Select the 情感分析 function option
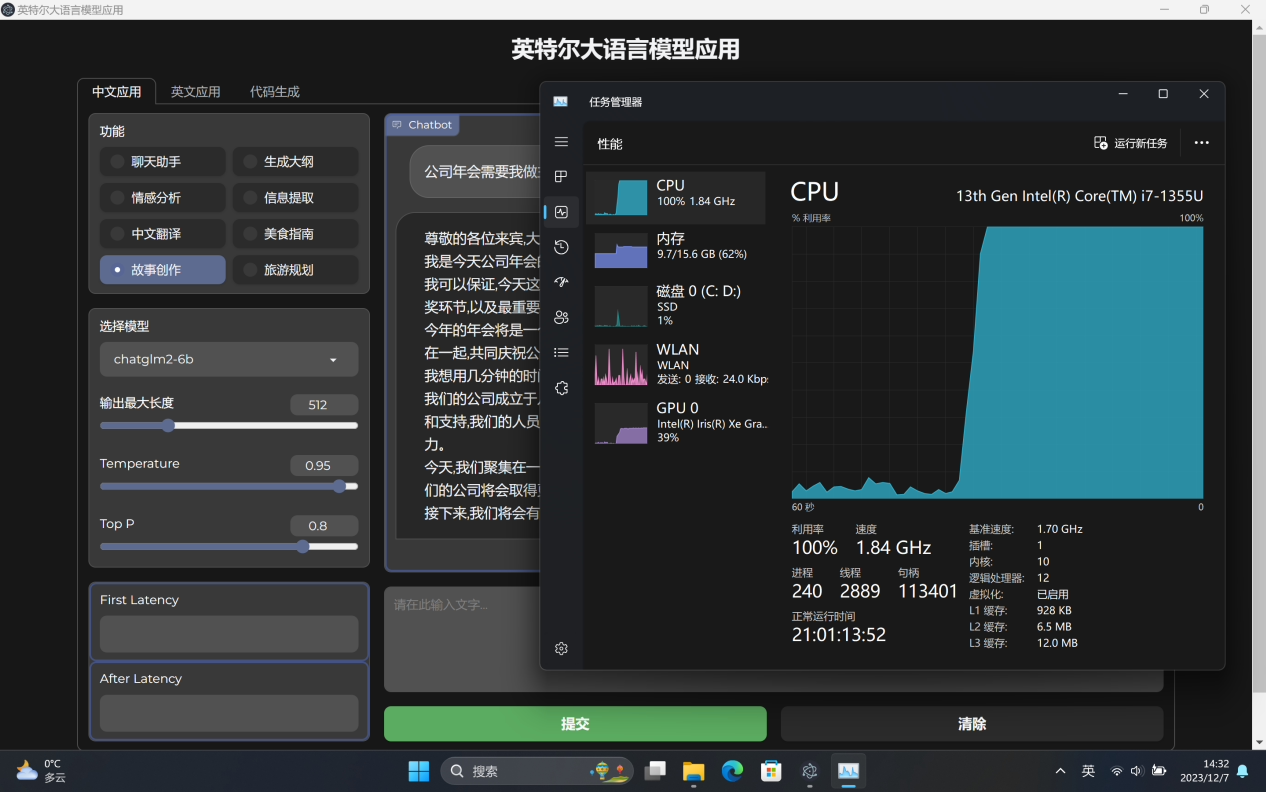This screenshot has width=1266, height=792. (x=162, y=198)
